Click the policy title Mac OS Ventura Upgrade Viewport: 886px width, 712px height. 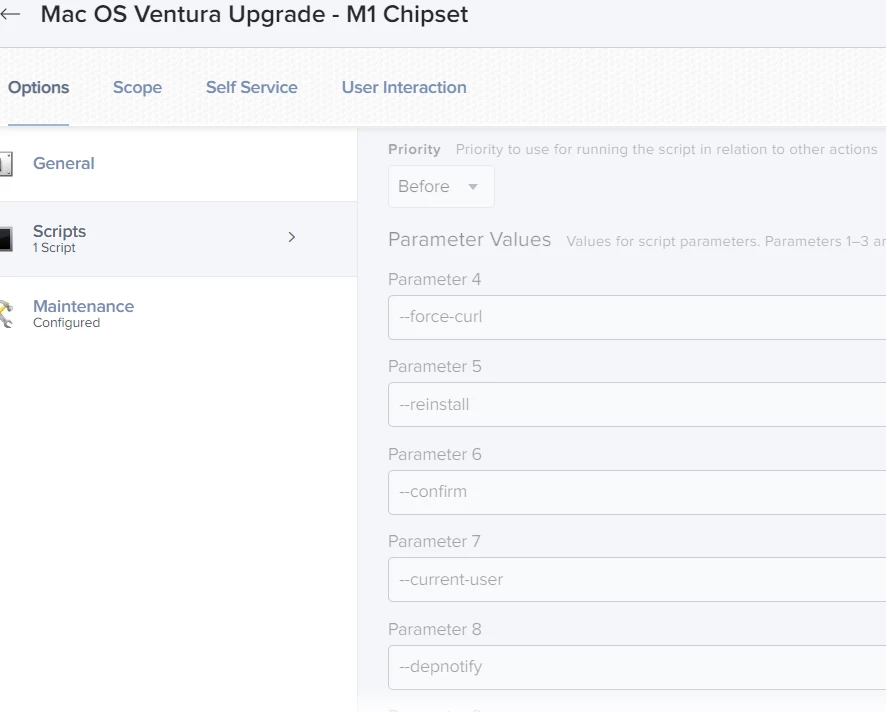tap(254, 14)
